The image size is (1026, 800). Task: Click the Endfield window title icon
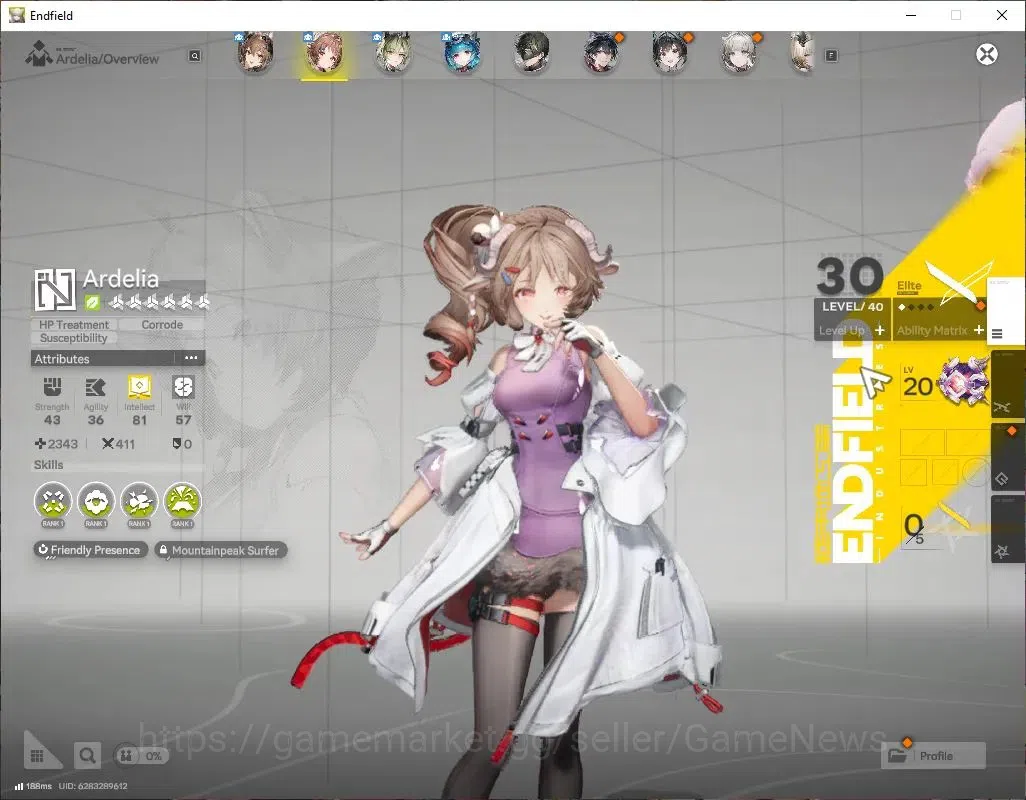(x=16, y=15)
